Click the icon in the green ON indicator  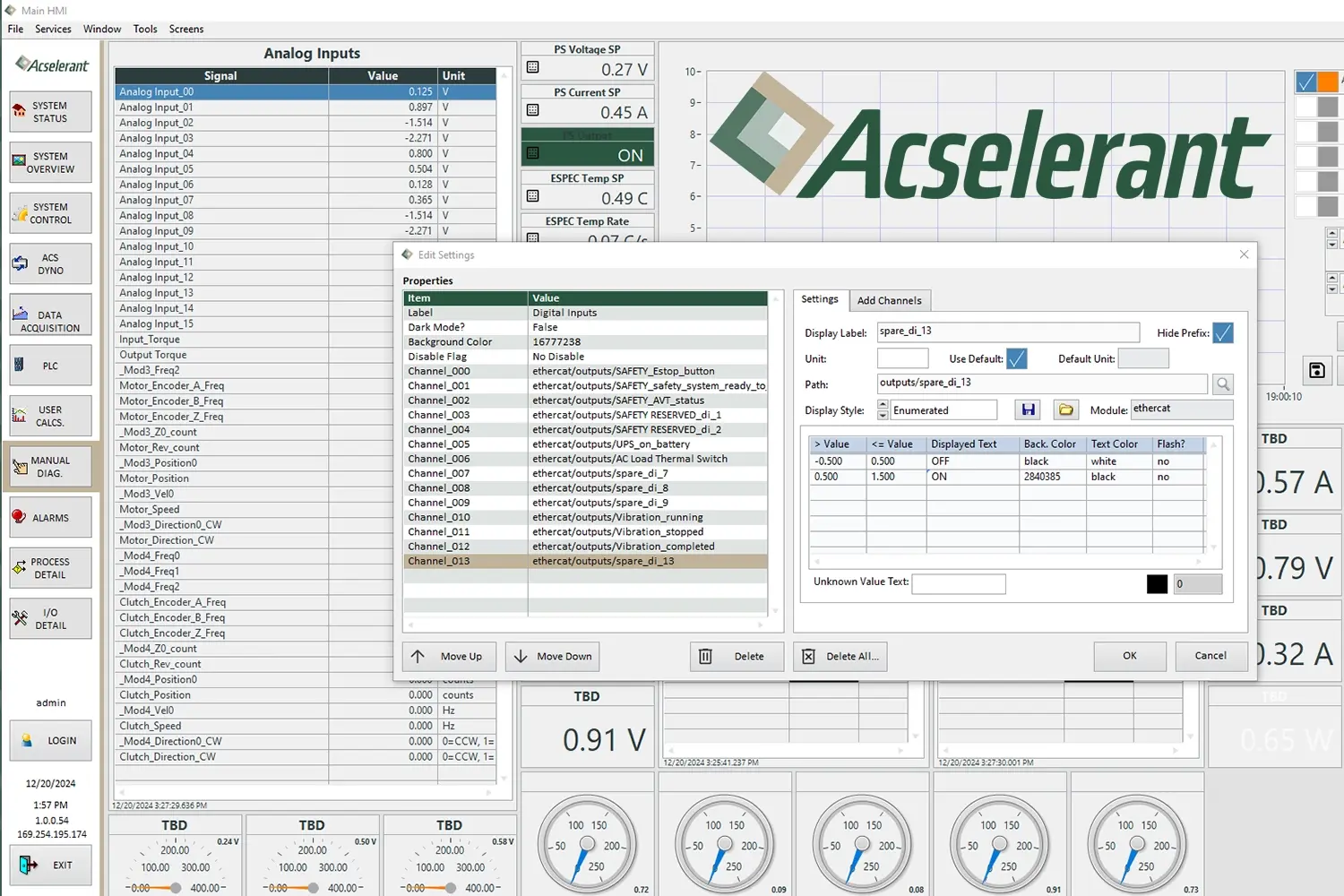(533, 153)
